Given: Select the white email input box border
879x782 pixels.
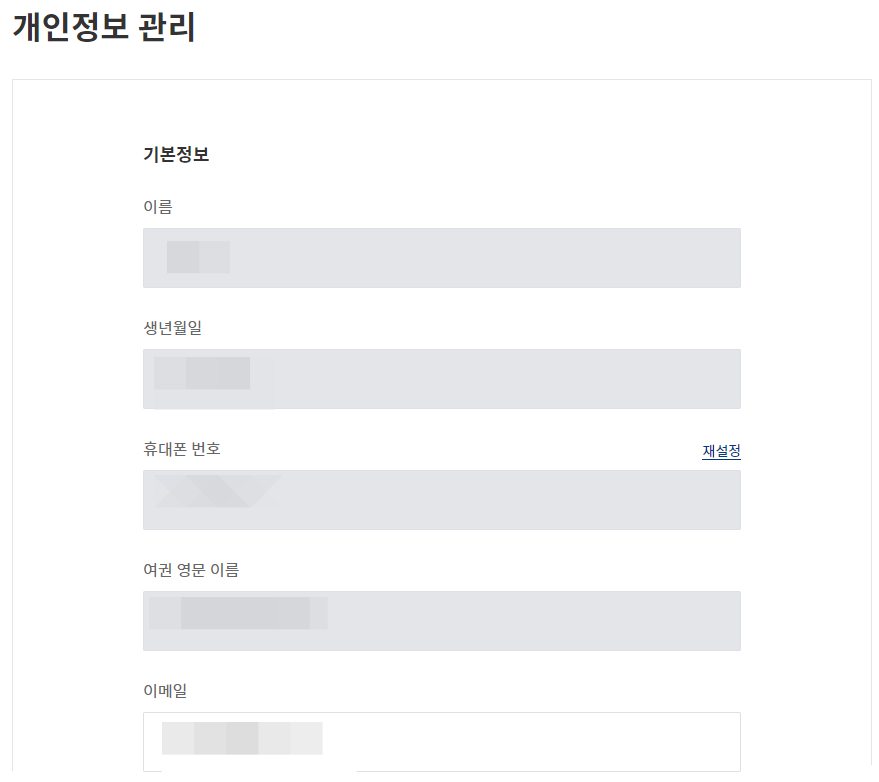Looking at the screenshot, I should coord(145,740).
